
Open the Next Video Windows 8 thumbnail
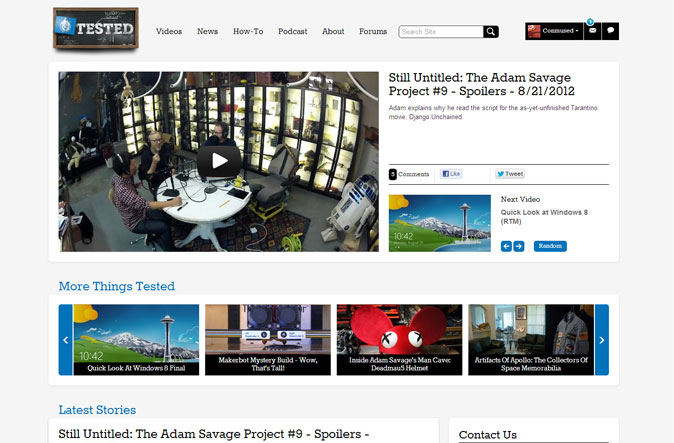click(440, 223)
